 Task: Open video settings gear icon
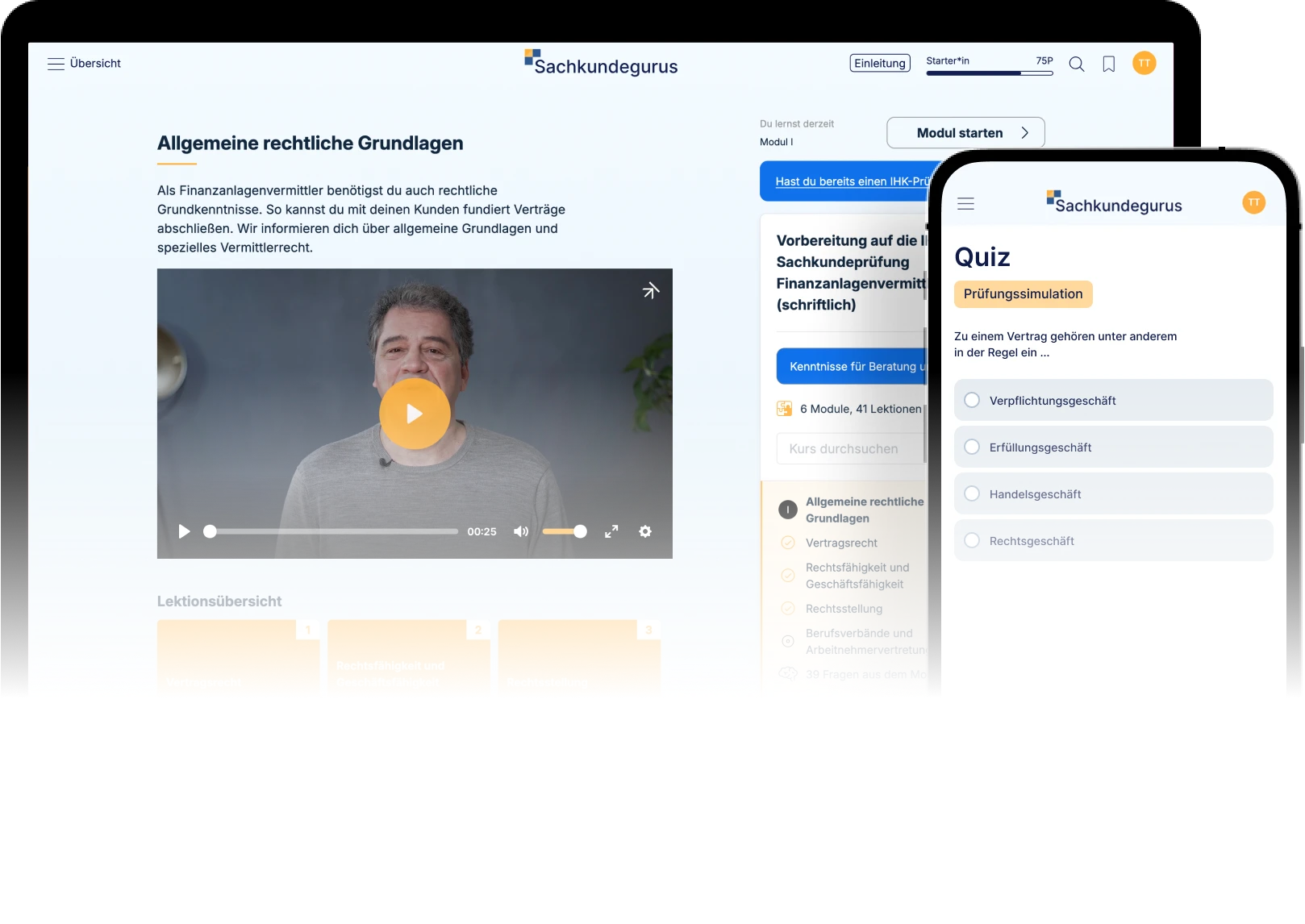point(645,531)
